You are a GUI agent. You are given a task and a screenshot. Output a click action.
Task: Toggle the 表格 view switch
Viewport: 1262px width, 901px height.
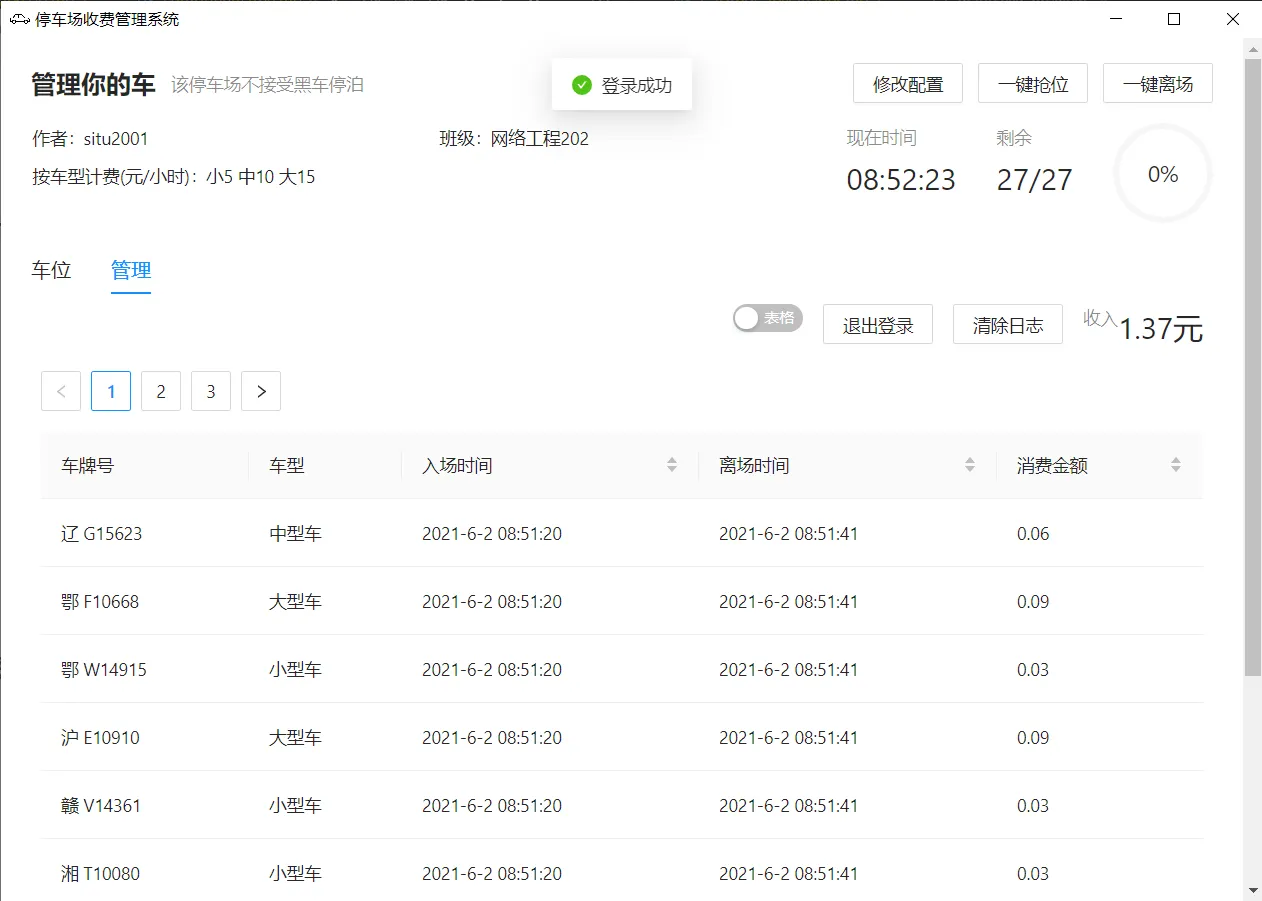click(x=767, y=318)
